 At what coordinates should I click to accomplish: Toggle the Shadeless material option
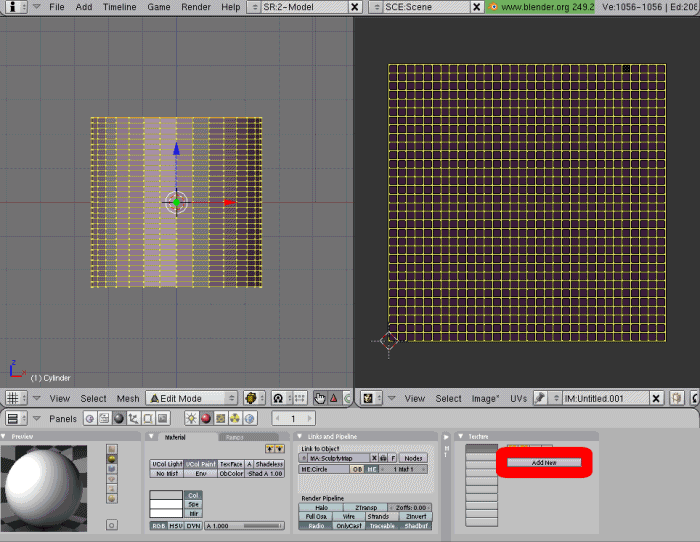click(x=270, y=464)
